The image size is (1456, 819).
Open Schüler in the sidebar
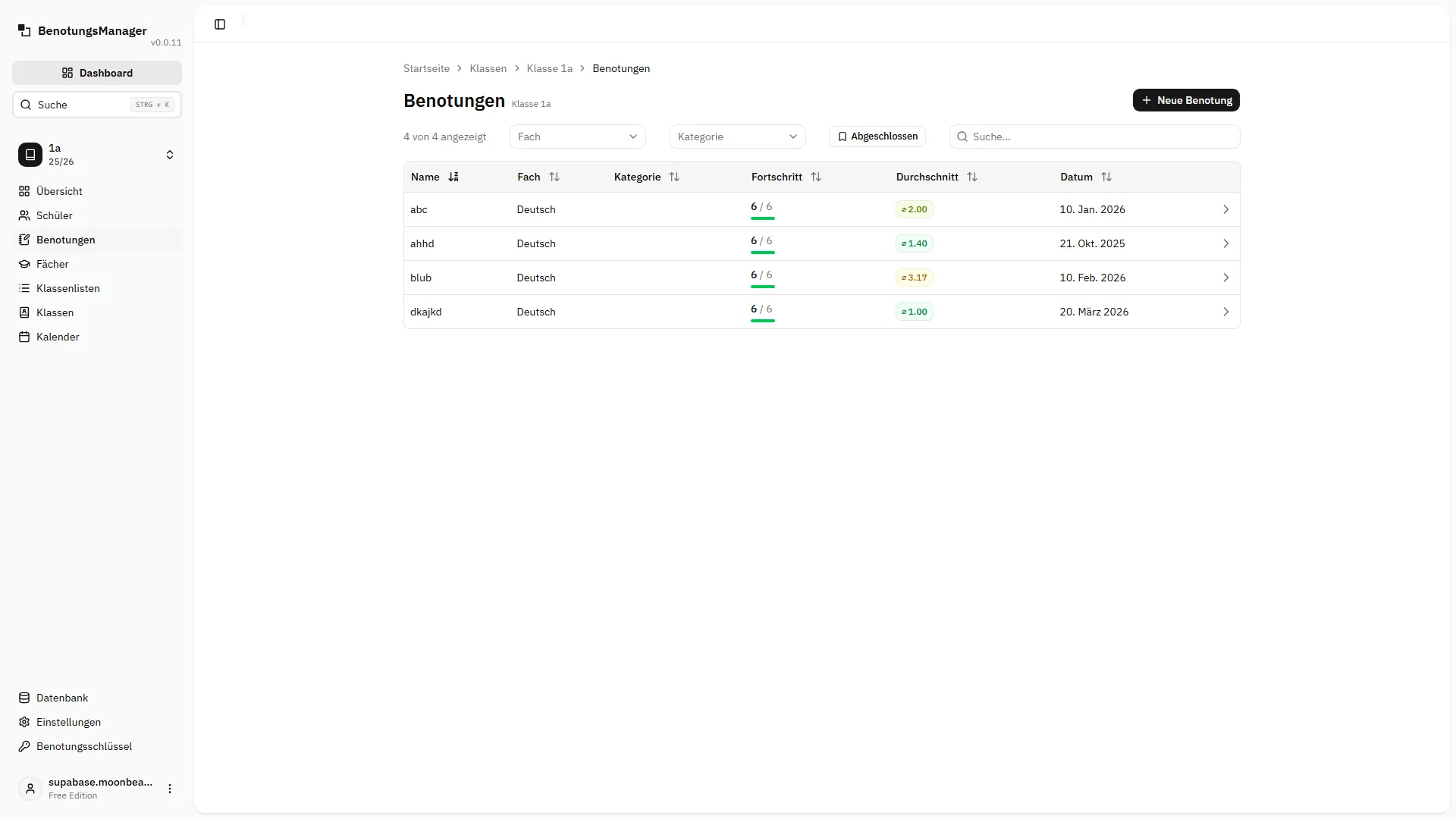coord(97,215)
